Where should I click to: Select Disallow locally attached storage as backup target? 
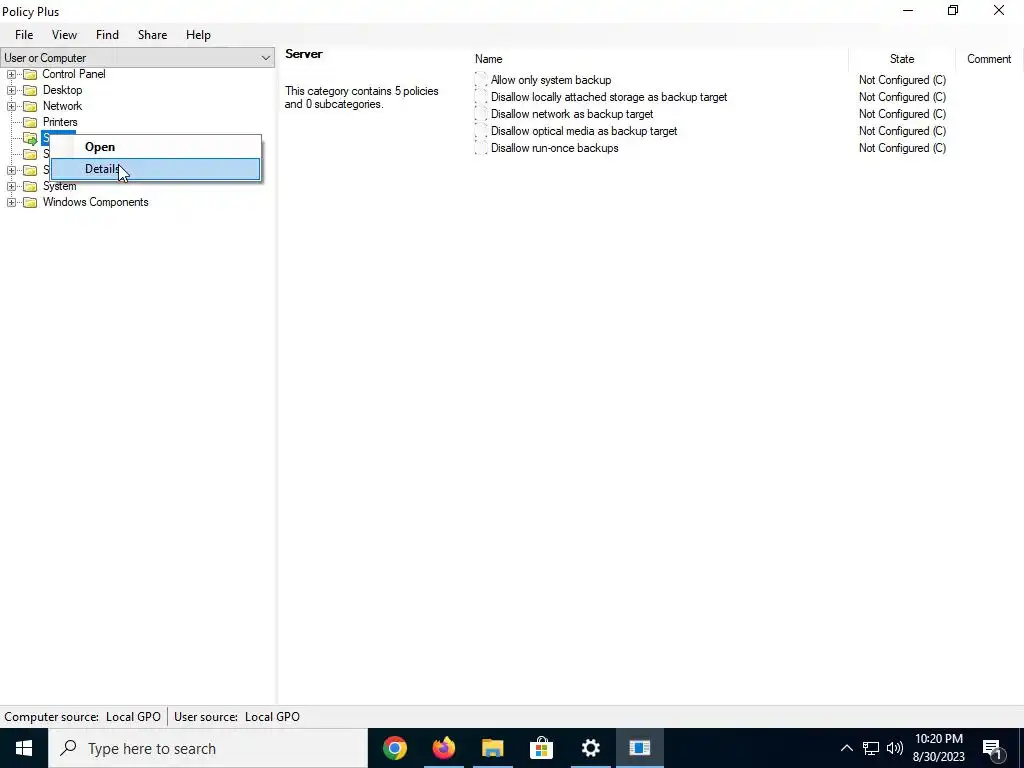click(609, 97)
